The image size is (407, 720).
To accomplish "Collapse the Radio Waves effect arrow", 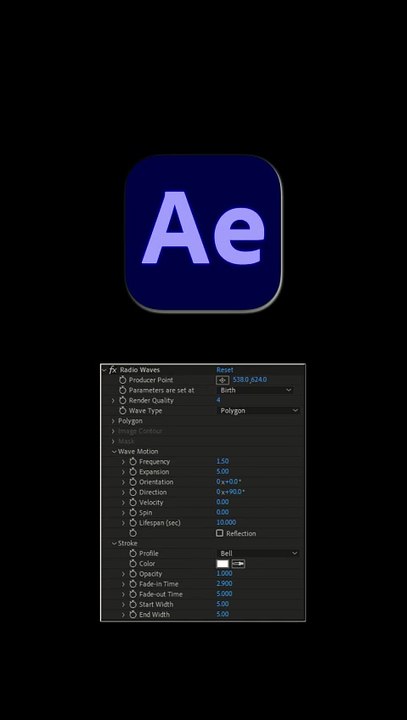I will tap(104, 370).
